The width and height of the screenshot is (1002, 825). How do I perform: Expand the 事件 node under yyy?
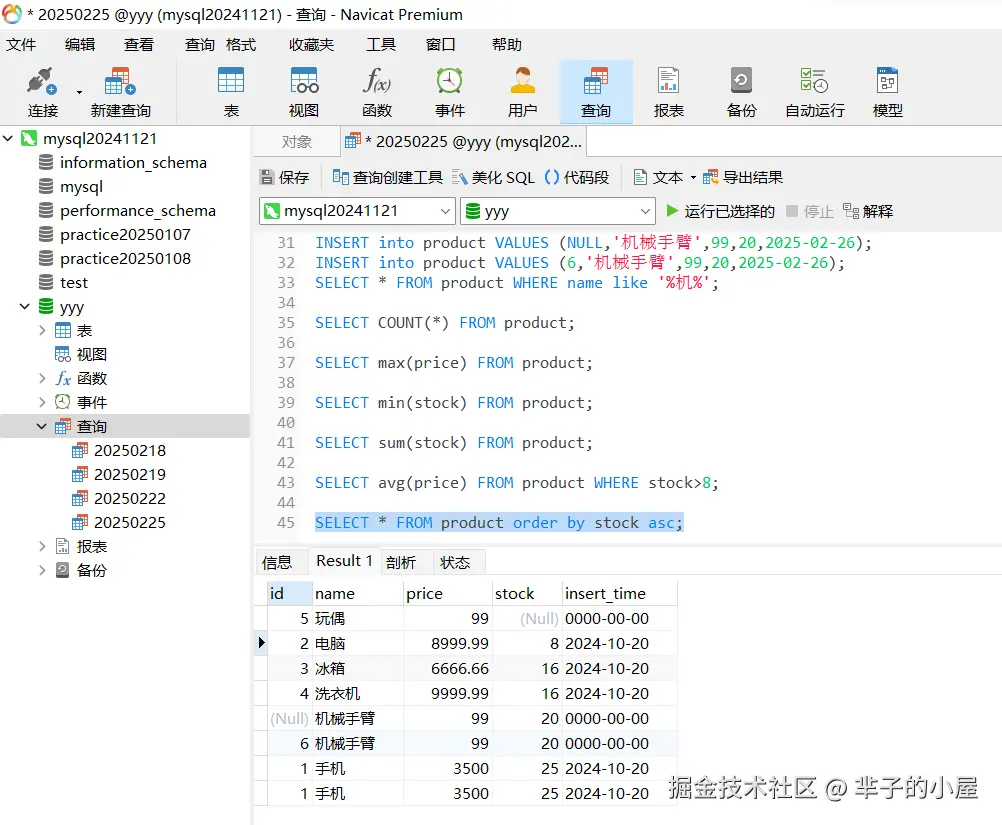(x=42, y=402)
